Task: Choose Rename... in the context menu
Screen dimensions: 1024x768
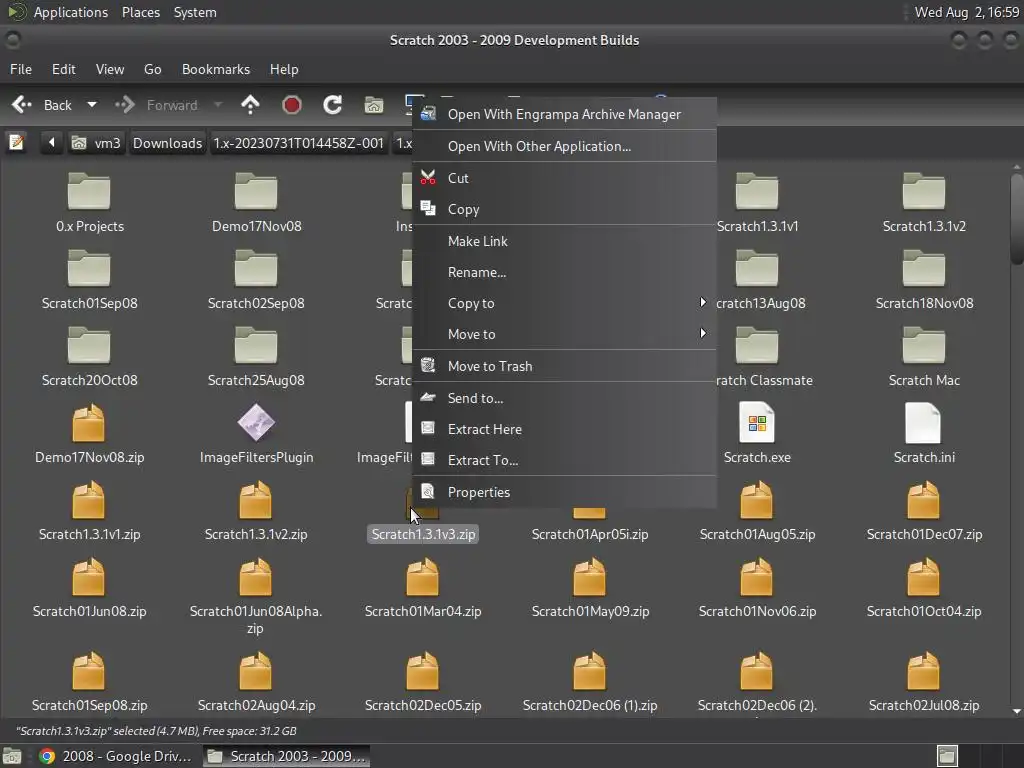Action: [x=564, y=272]
